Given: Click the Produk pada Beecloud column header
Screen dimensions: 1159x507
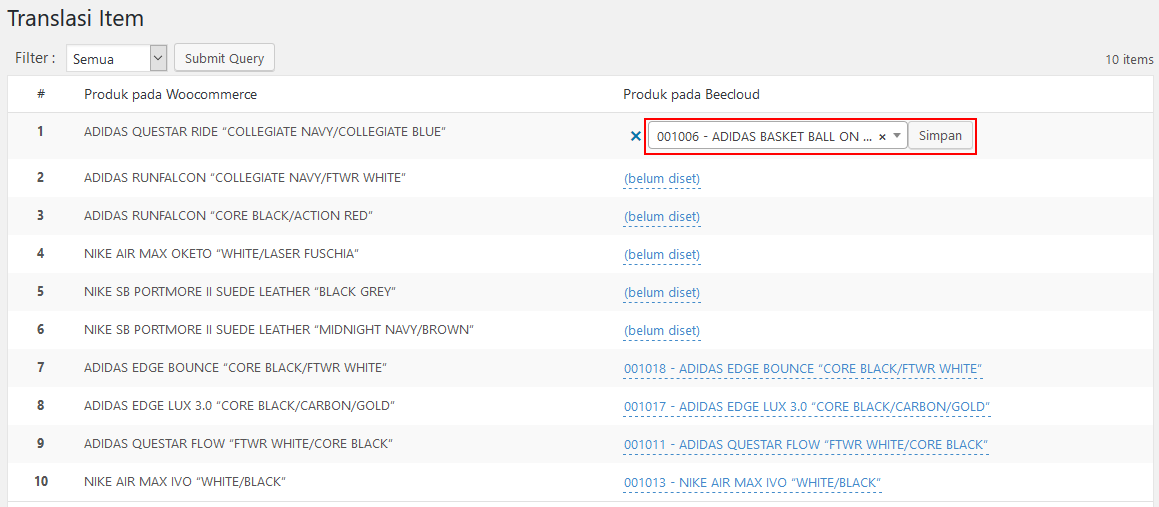Looking at the screenshot, I should point(691,95).
